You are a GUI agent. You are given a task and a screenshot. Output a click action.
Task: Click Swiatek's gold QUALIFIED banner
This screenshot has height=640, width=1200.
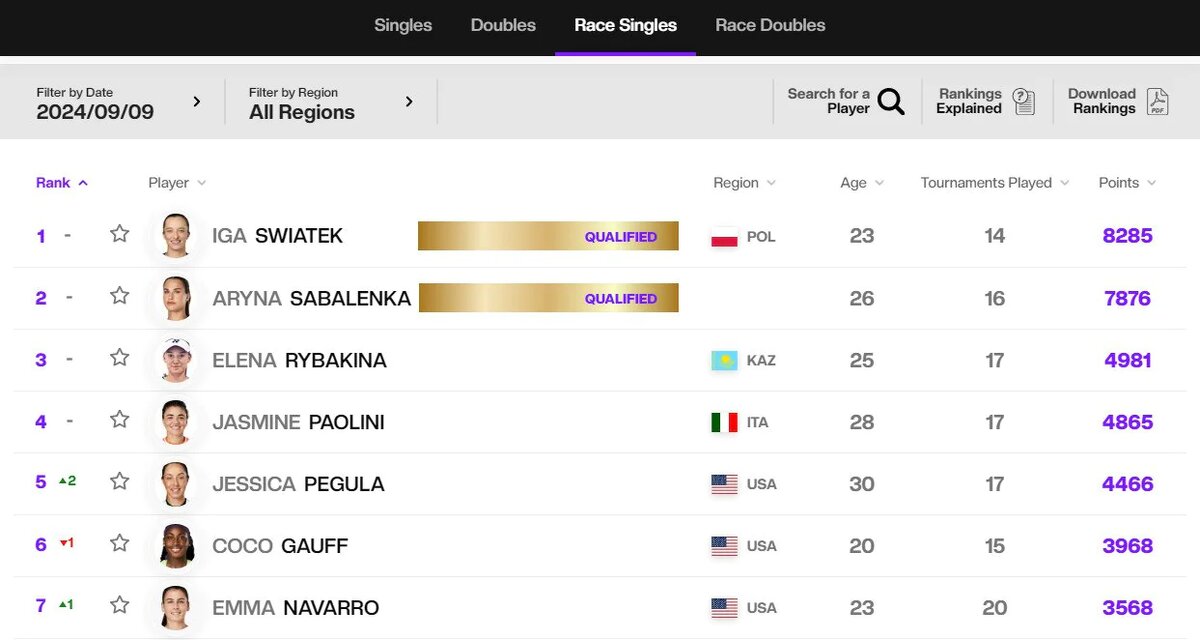(548, 236)
